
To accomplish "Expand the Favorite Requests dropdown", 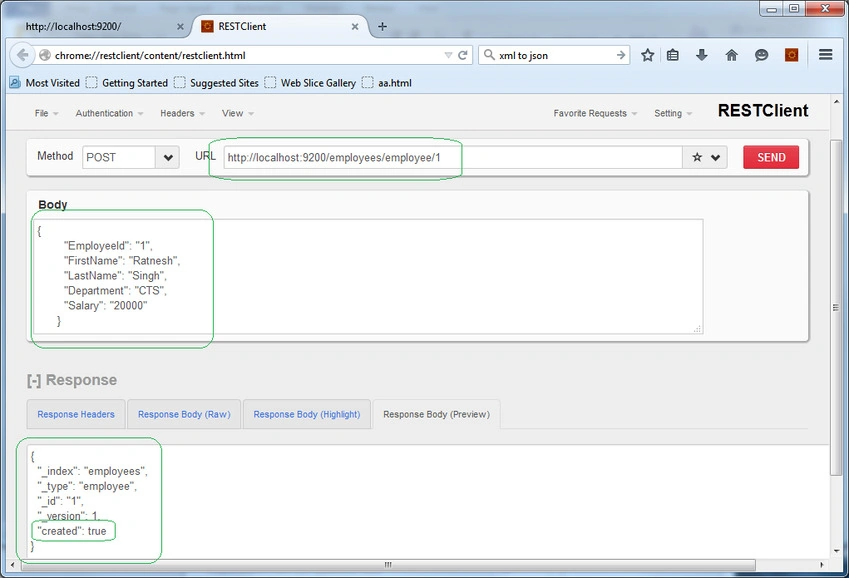I will (x=595, y=113).
